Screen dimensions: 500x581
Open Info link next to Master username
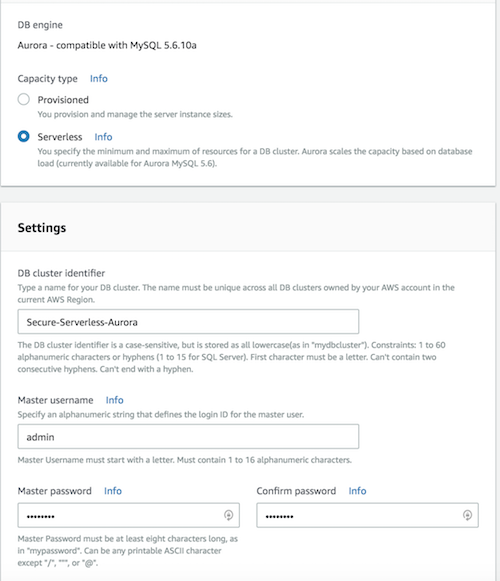click(x=115, y=400)
